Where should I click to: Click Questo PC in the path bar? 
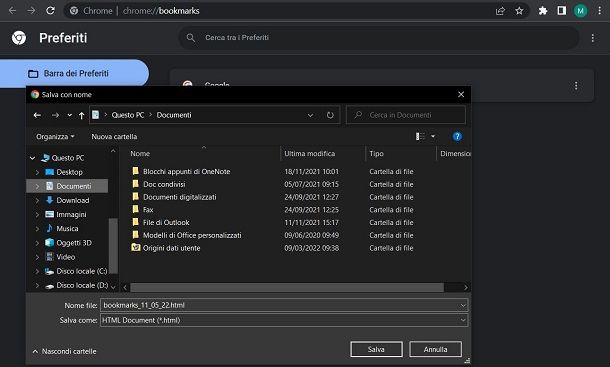click(128, 115)
